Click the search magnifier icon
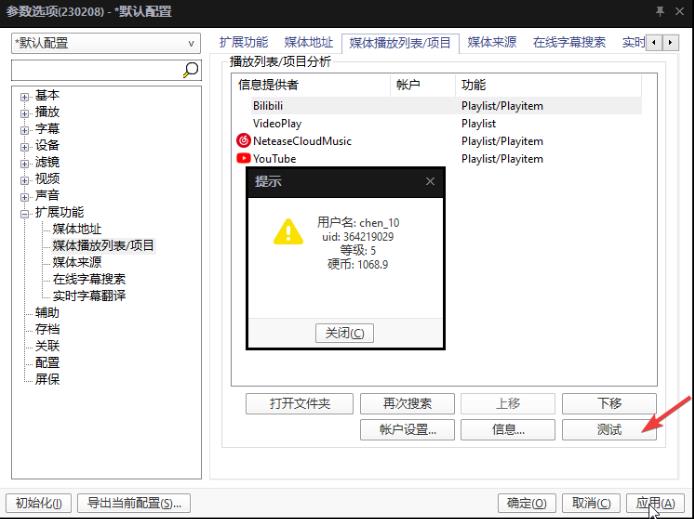The width and height of the screenshot is (694, 519). coord(190,70)
